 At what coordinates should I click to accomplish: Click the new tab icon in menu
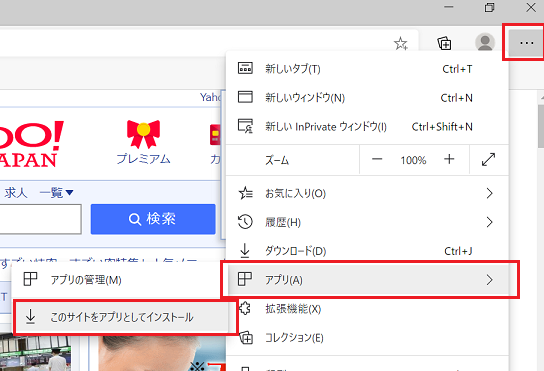[245, 68]
